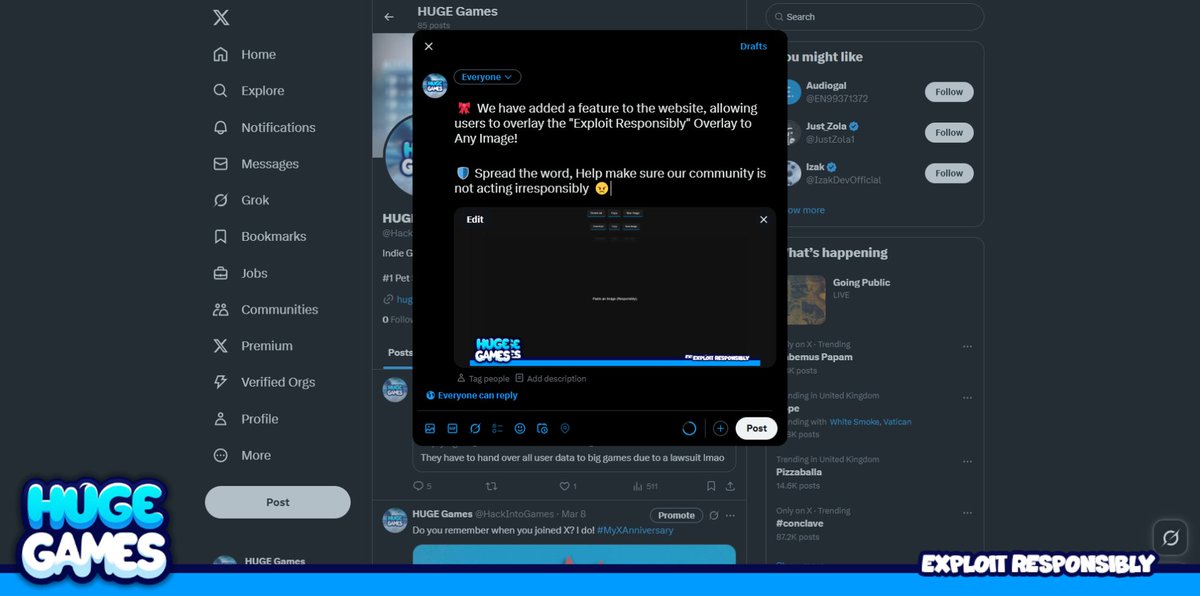The width and height of the screenshot is (1200, 596).
Task: Insert an emoji with the emoji icon
Action: click(x=519, y=428)
